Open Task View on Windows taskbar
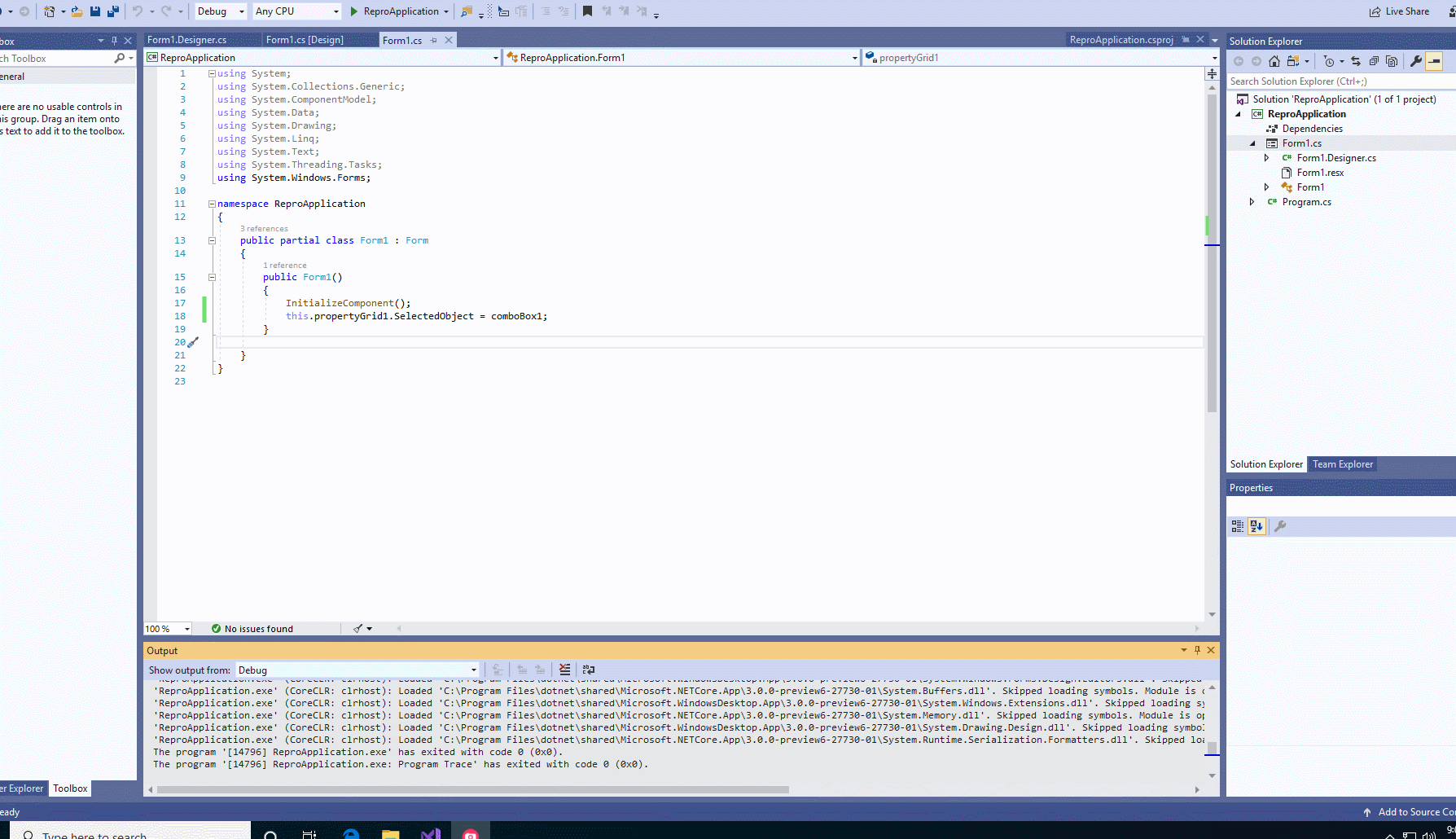The height and width of the screenshot is (839, 1456). pyautogui.click(x=309, y=834)
